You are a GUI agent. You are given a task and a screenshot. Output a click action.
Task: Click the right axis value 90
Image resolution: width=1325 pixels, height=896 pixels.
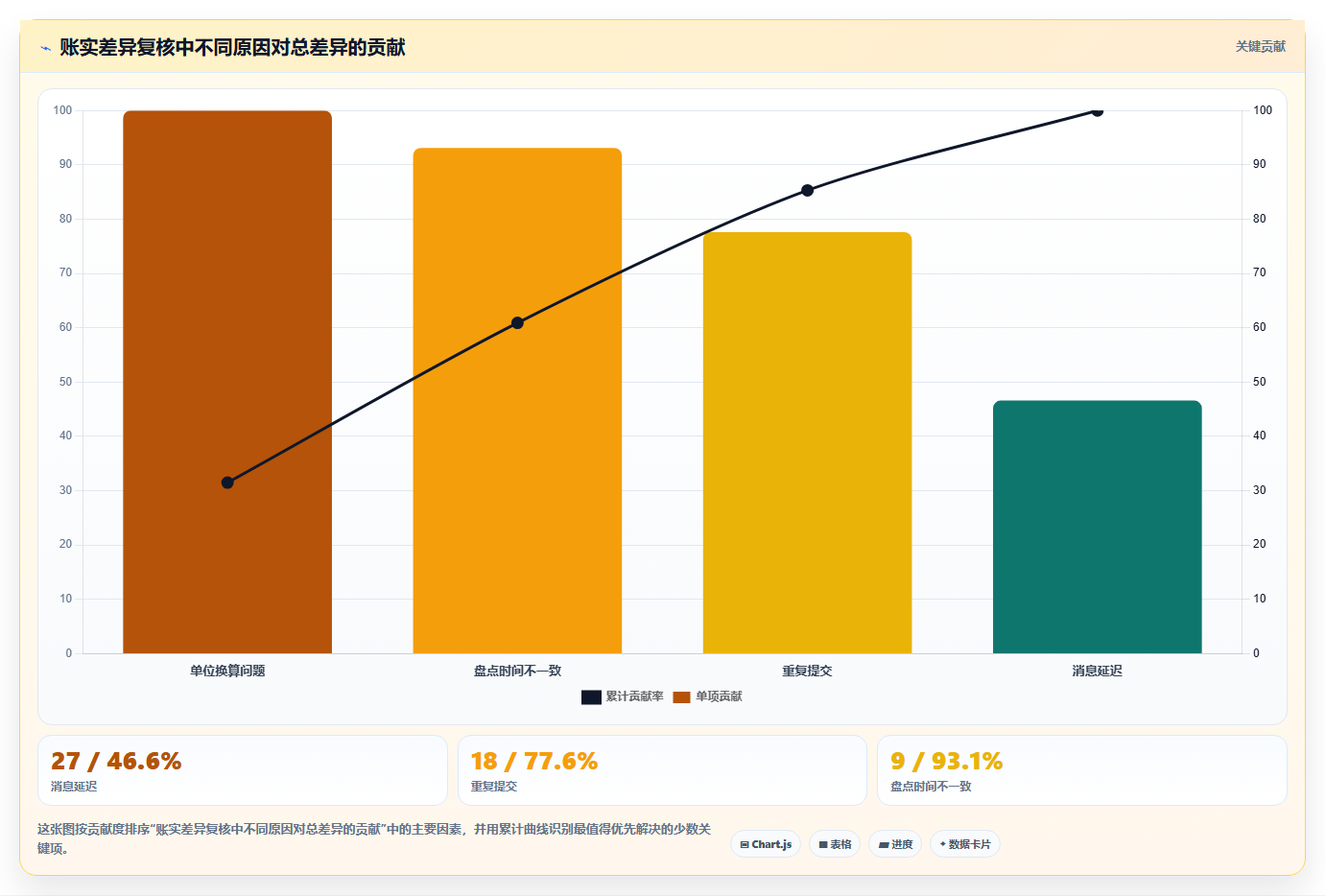(1259, 164)
